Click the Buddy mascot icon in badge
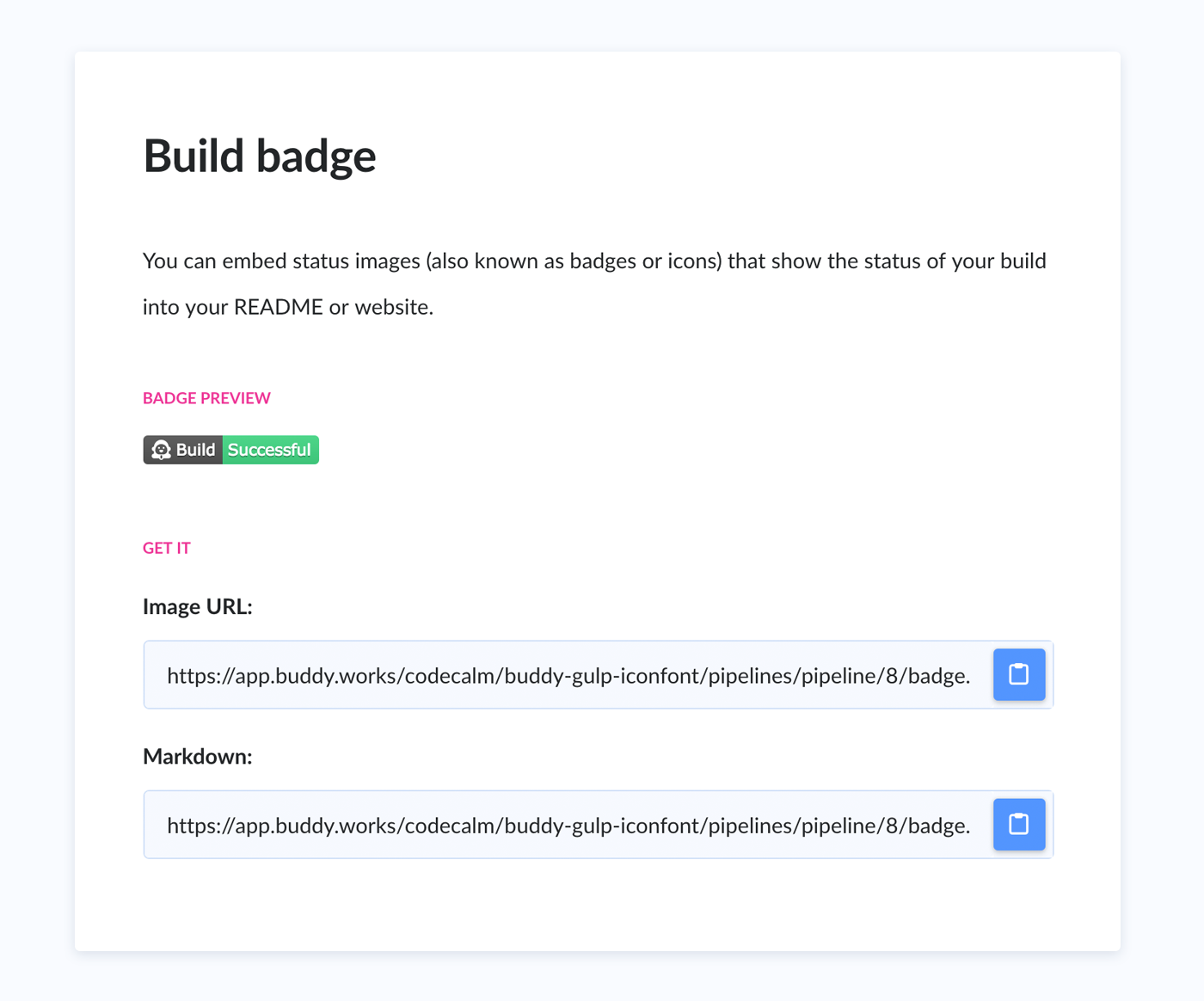The image size is (1204, 1001). (x=161, y=450)
